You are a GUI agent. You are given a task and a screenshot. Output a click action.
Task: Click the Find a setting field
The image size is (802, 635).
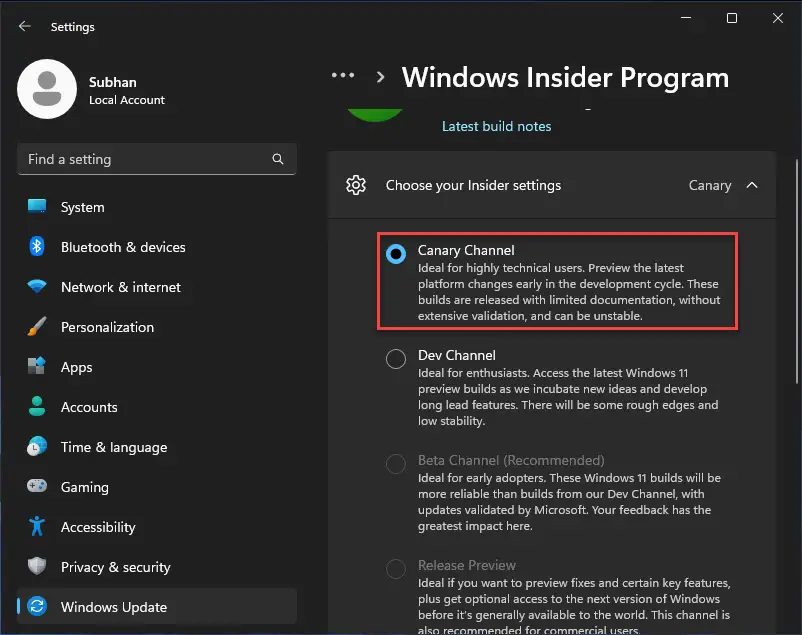(157, 159)
